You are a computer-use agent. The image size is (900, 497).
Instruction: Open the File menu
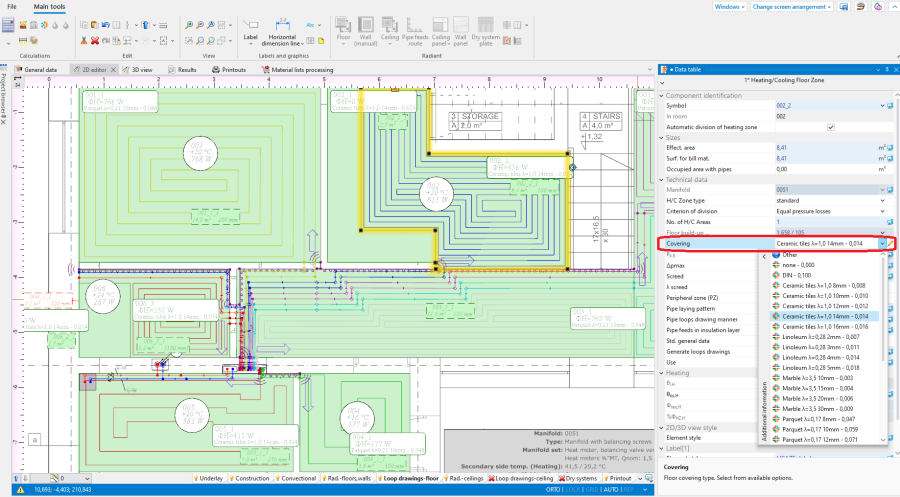tap(11, 7)
